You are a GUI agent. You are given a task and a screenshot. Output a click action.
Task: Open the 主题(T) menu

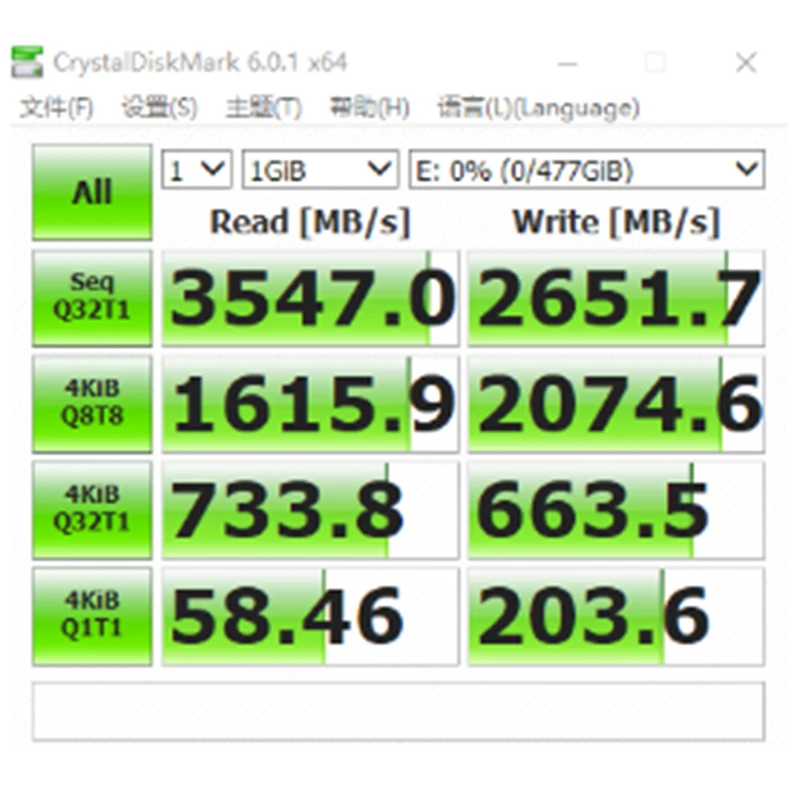(264, 108)
